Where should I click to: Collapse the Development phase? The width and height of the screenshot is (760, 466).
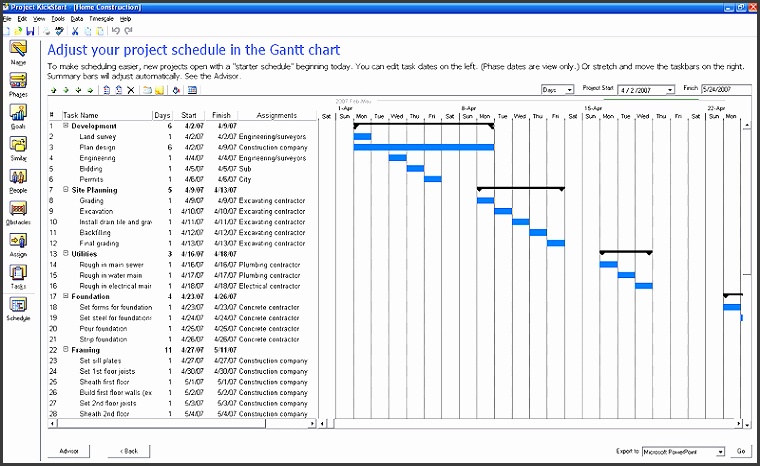(x=66, y=126)
